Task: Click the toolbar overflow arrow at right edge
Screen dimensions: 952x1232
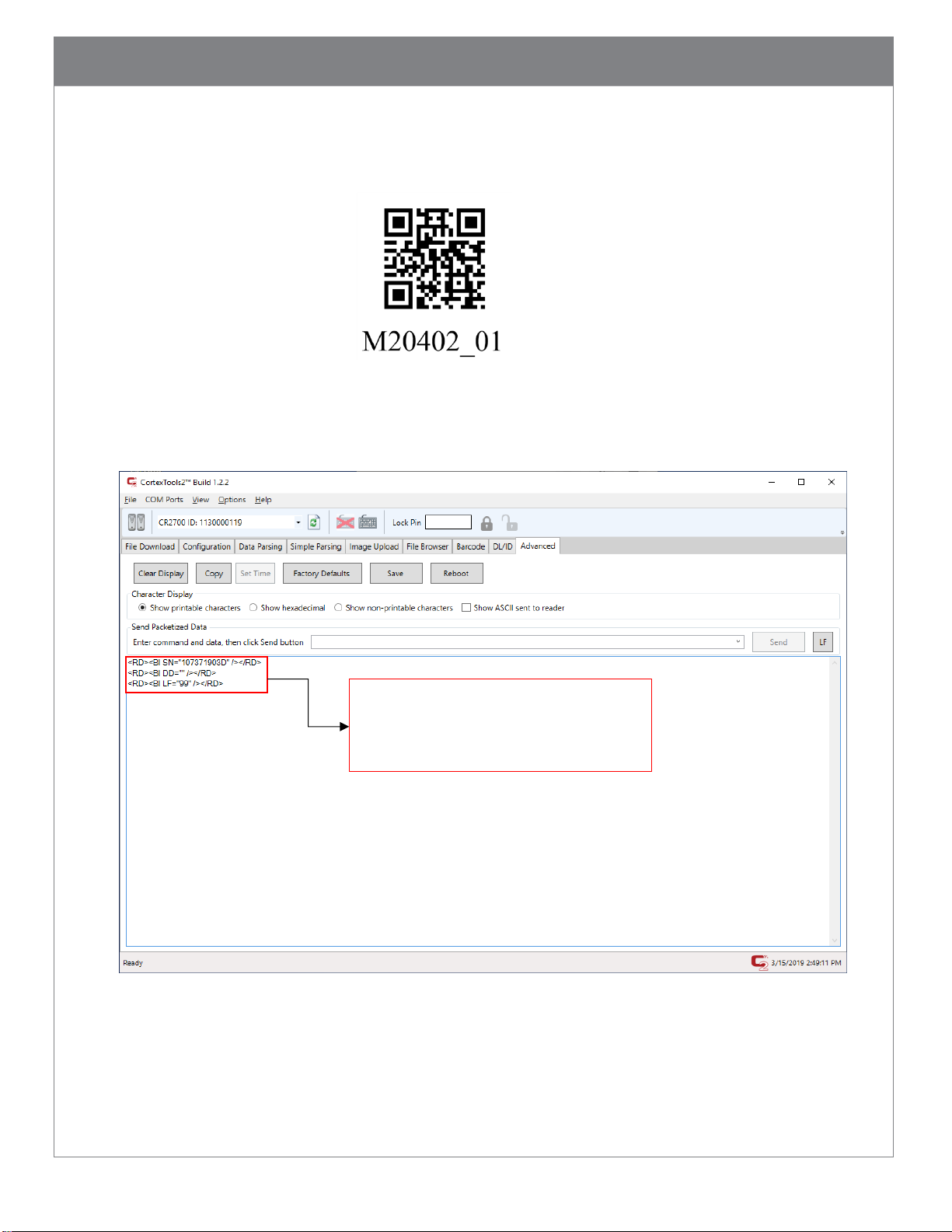Action: click(842, 532)
